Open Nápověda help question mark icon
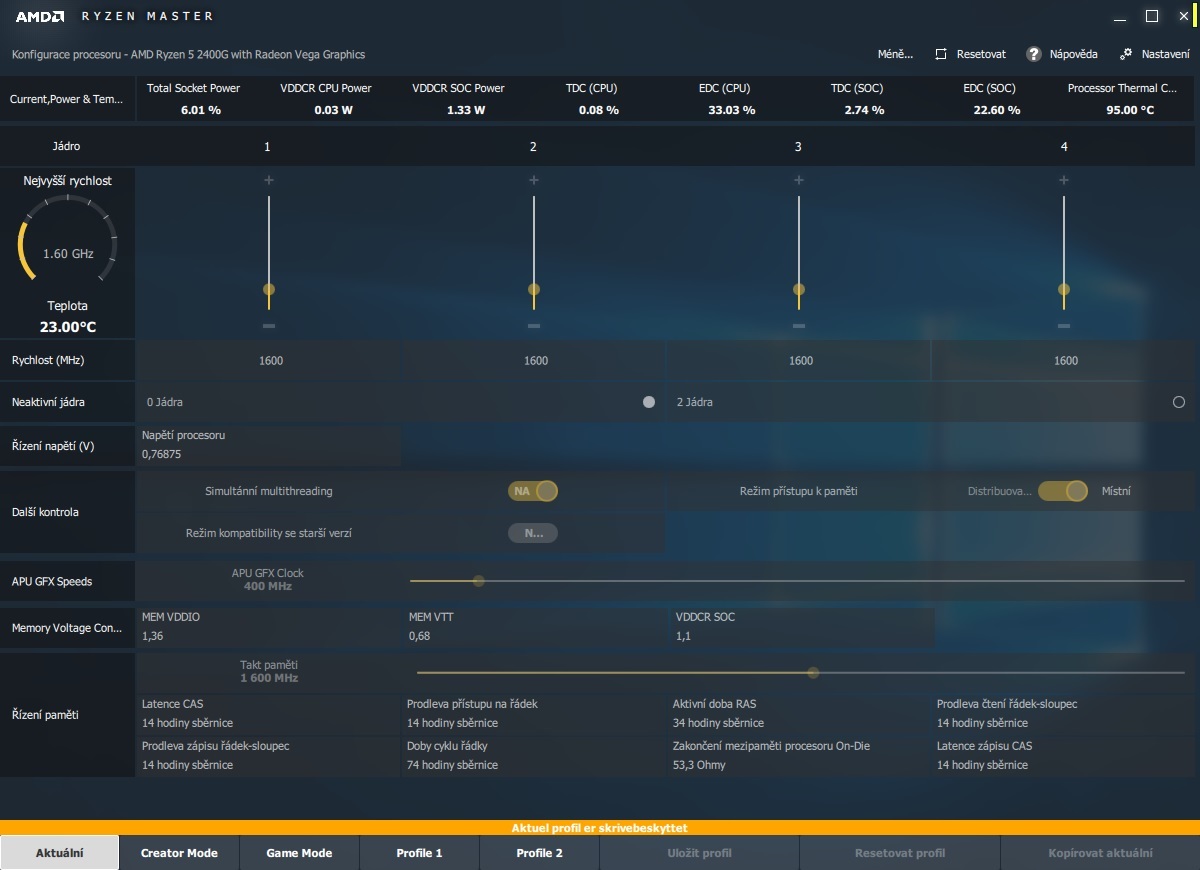 coord(1033,54)
